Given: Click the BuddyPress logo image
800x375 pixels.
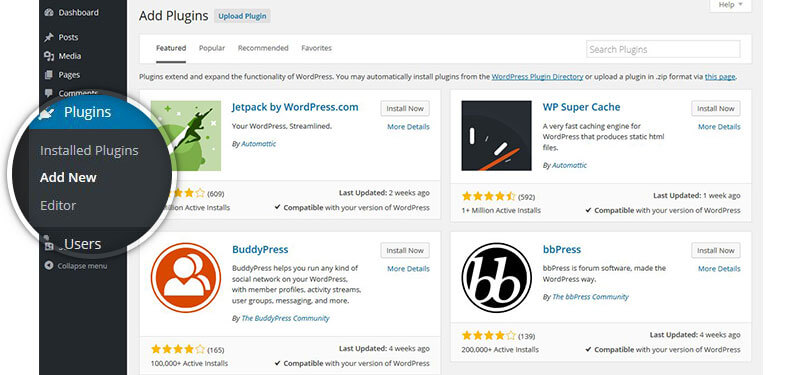Looking at the screenshot, I should (x=186, y=278).
